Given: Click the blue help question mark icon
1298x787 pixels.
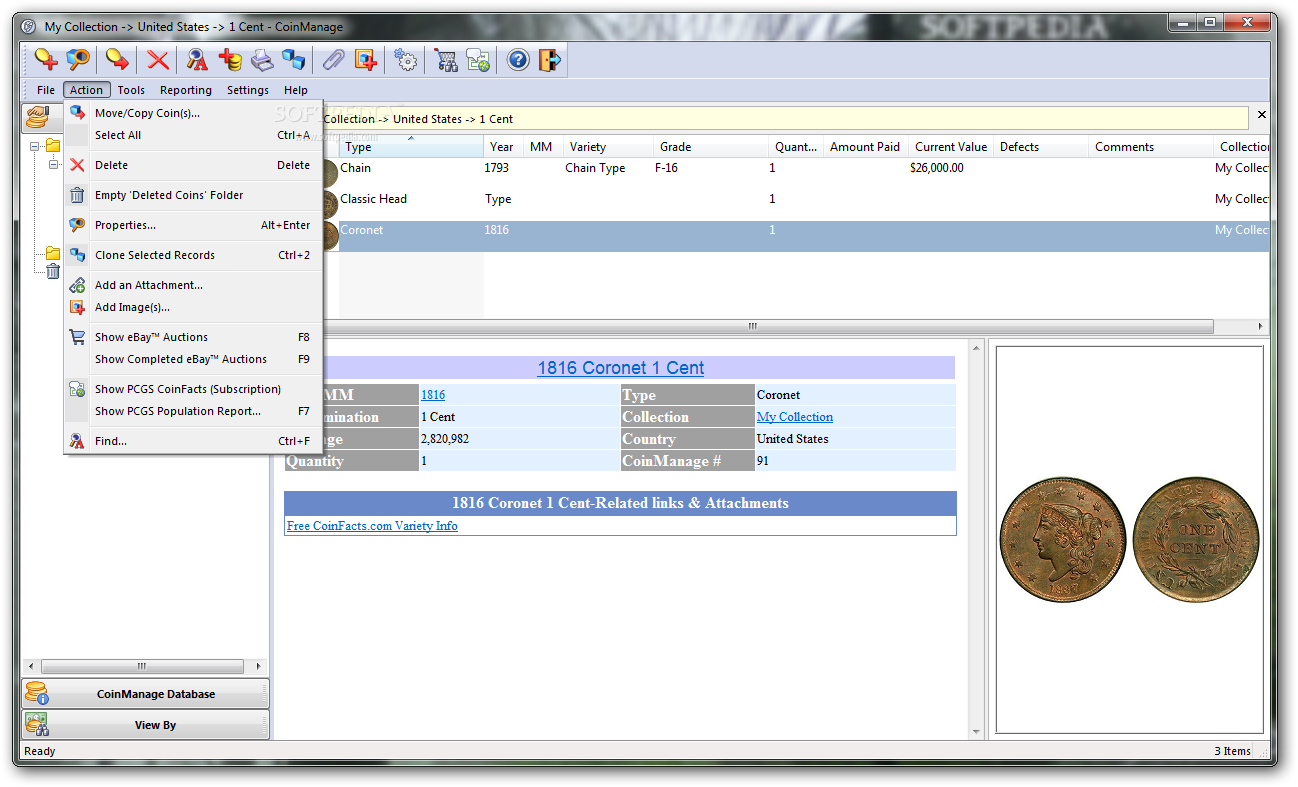Looking at the screenshot, I should (518, 60).
